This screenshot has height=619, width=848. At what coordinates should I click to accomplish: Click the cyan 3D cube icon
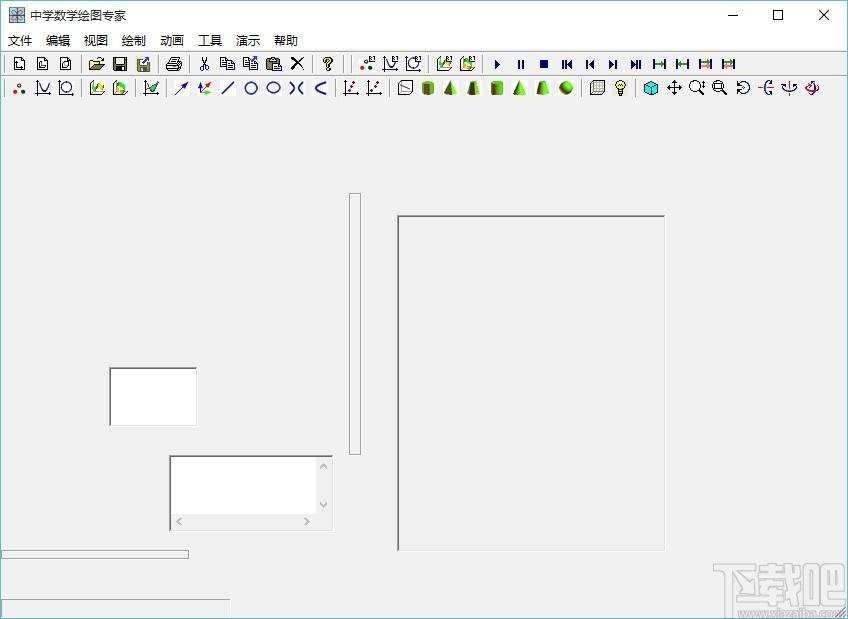coord(651,88)
